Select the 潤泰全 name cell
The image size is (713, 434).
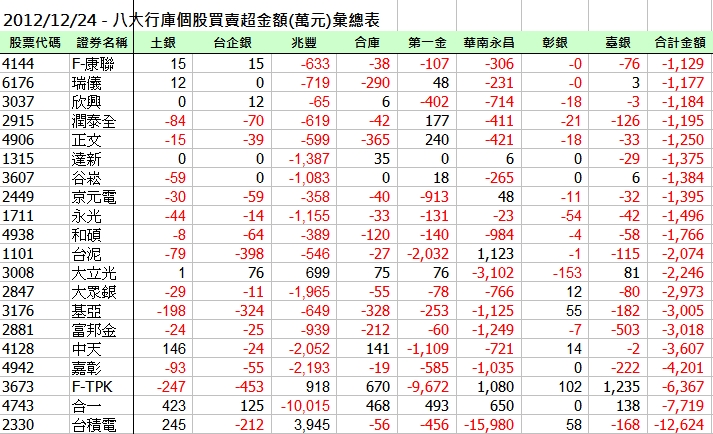pos(94,121)
